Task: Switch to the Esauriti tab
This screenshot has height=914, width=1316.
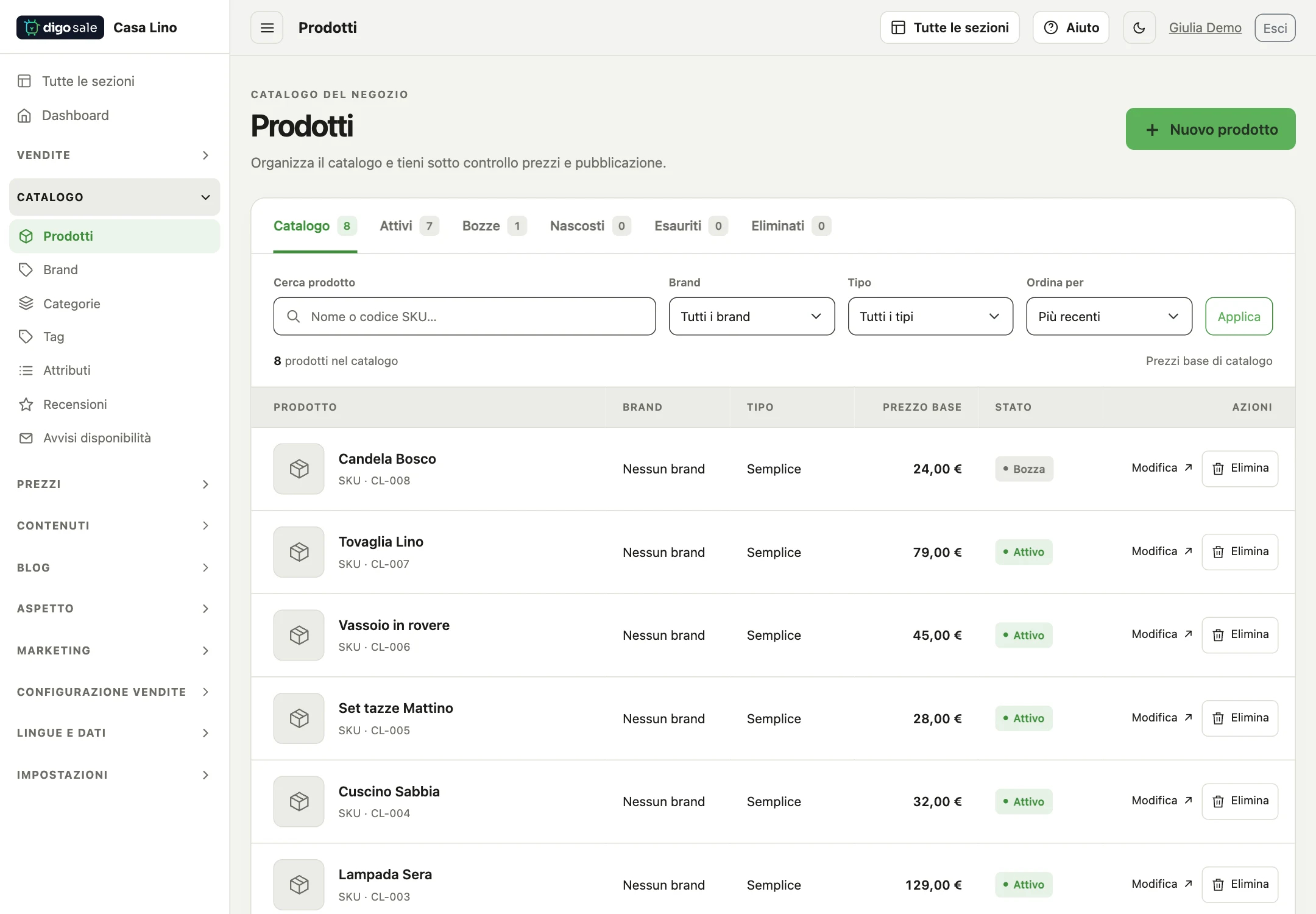Action: click(x=691, y=226)
